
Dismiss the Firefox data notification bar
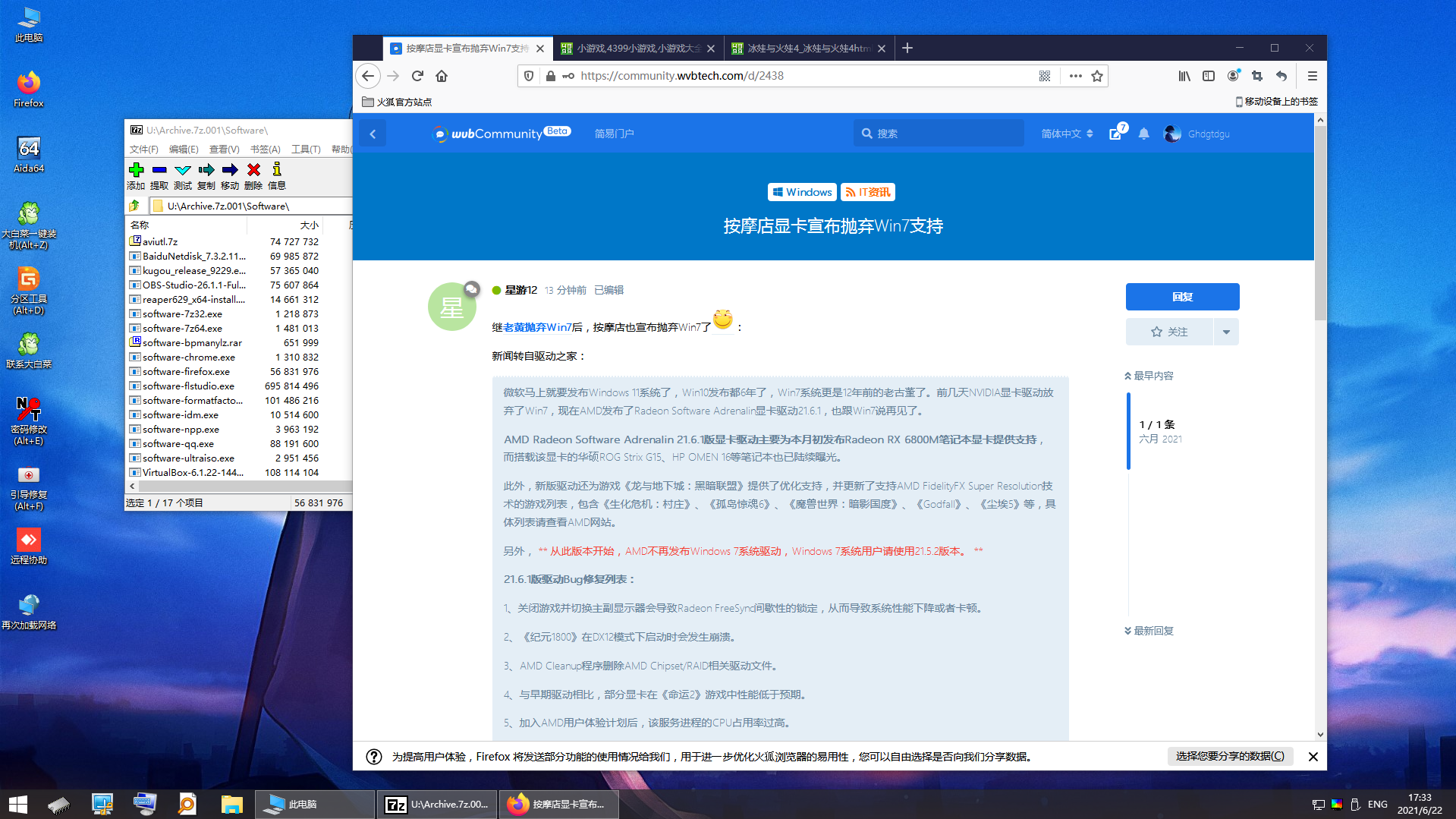[x=1313, y=757]
